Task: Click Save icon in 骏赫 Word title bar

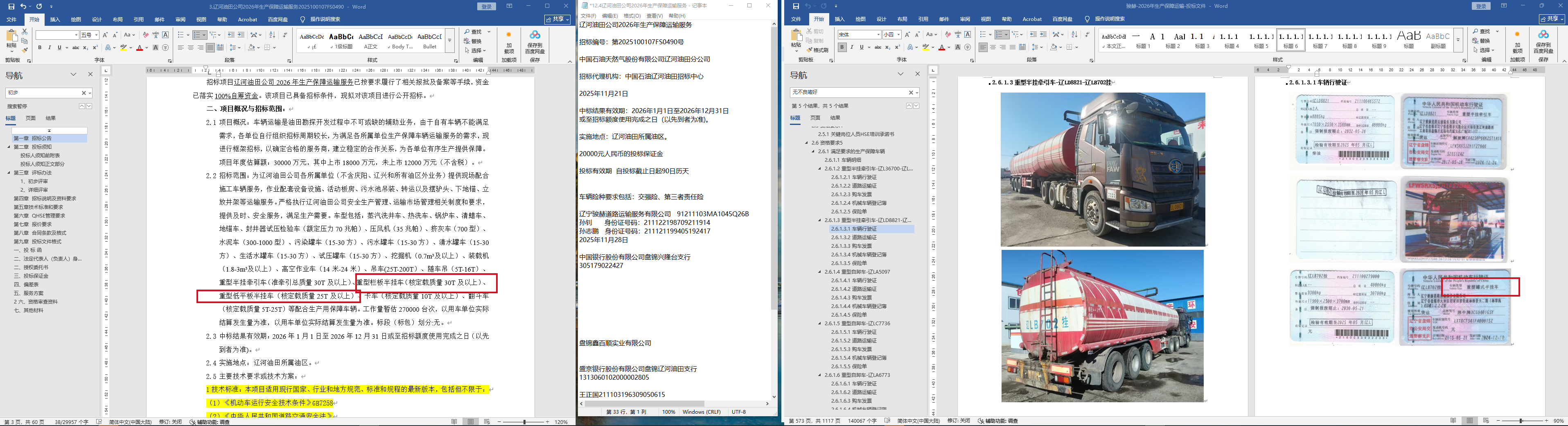Action: pyautogui.click(x=796, y=6)
